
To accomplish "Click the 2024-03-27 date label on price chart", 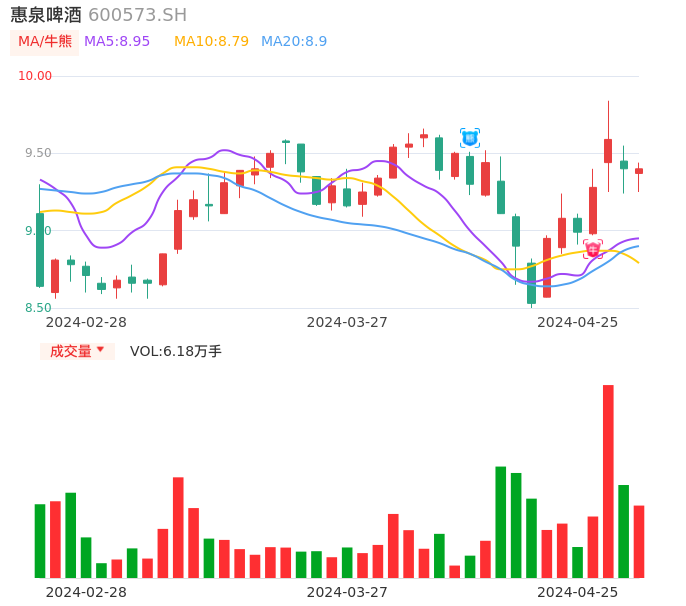I will click(347, 322).
